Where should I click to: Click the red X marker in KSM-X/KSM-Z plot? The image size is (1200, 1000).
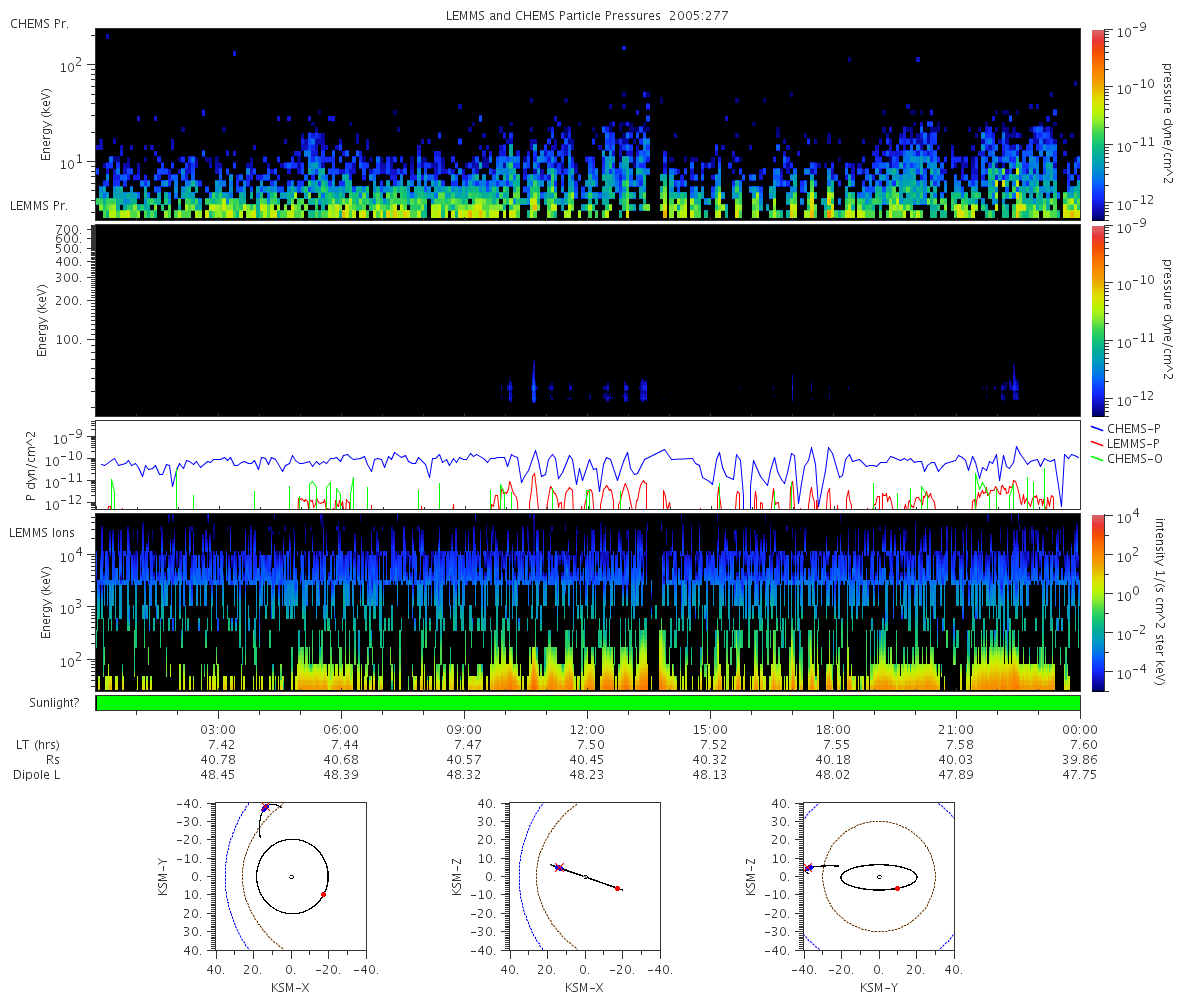click(x=561, y=867)
